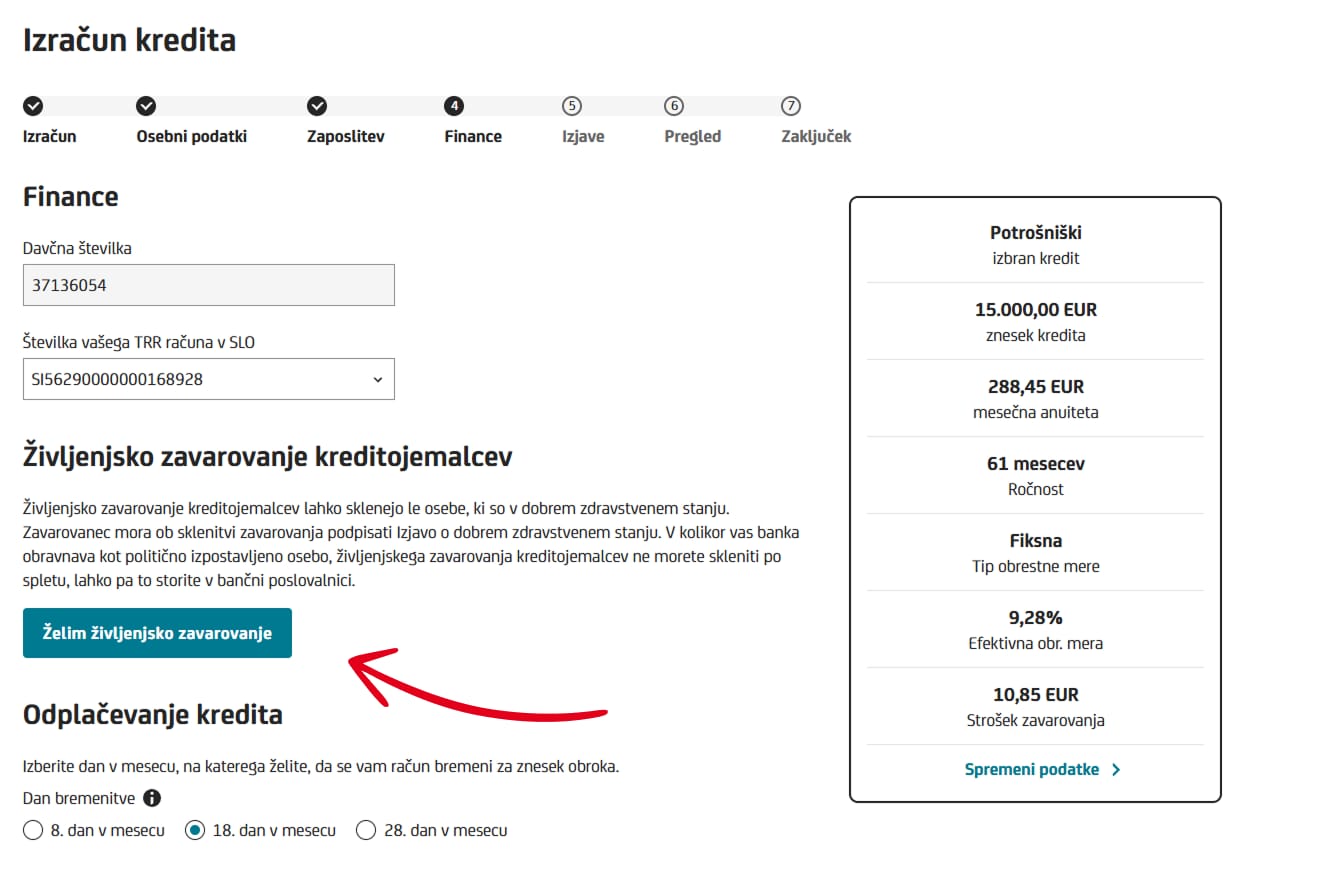Click the Davčna številka input field

(208, 285)
